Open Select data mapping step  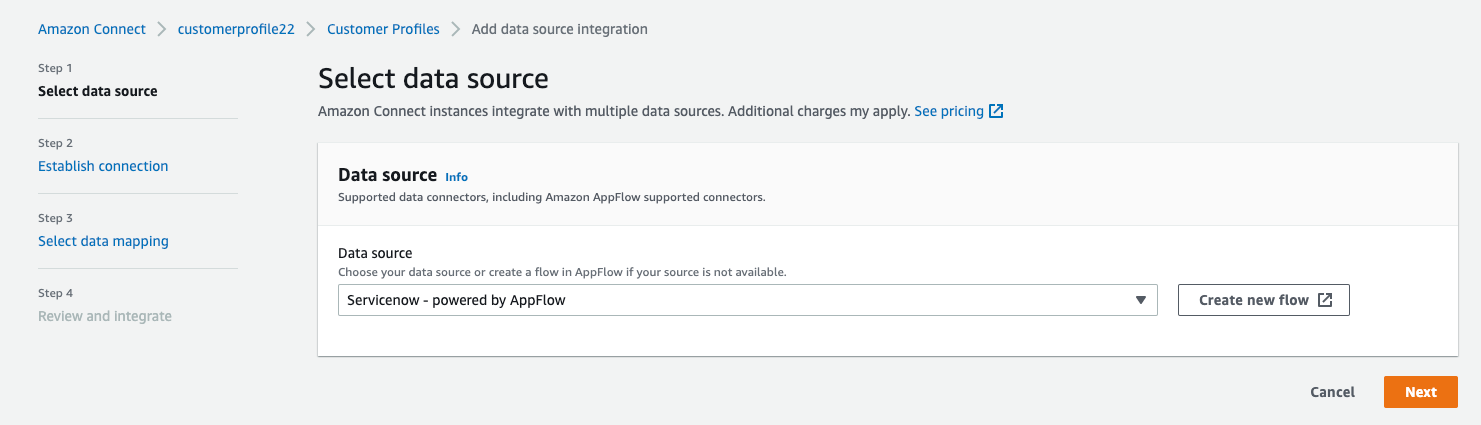tap(103, 241)
